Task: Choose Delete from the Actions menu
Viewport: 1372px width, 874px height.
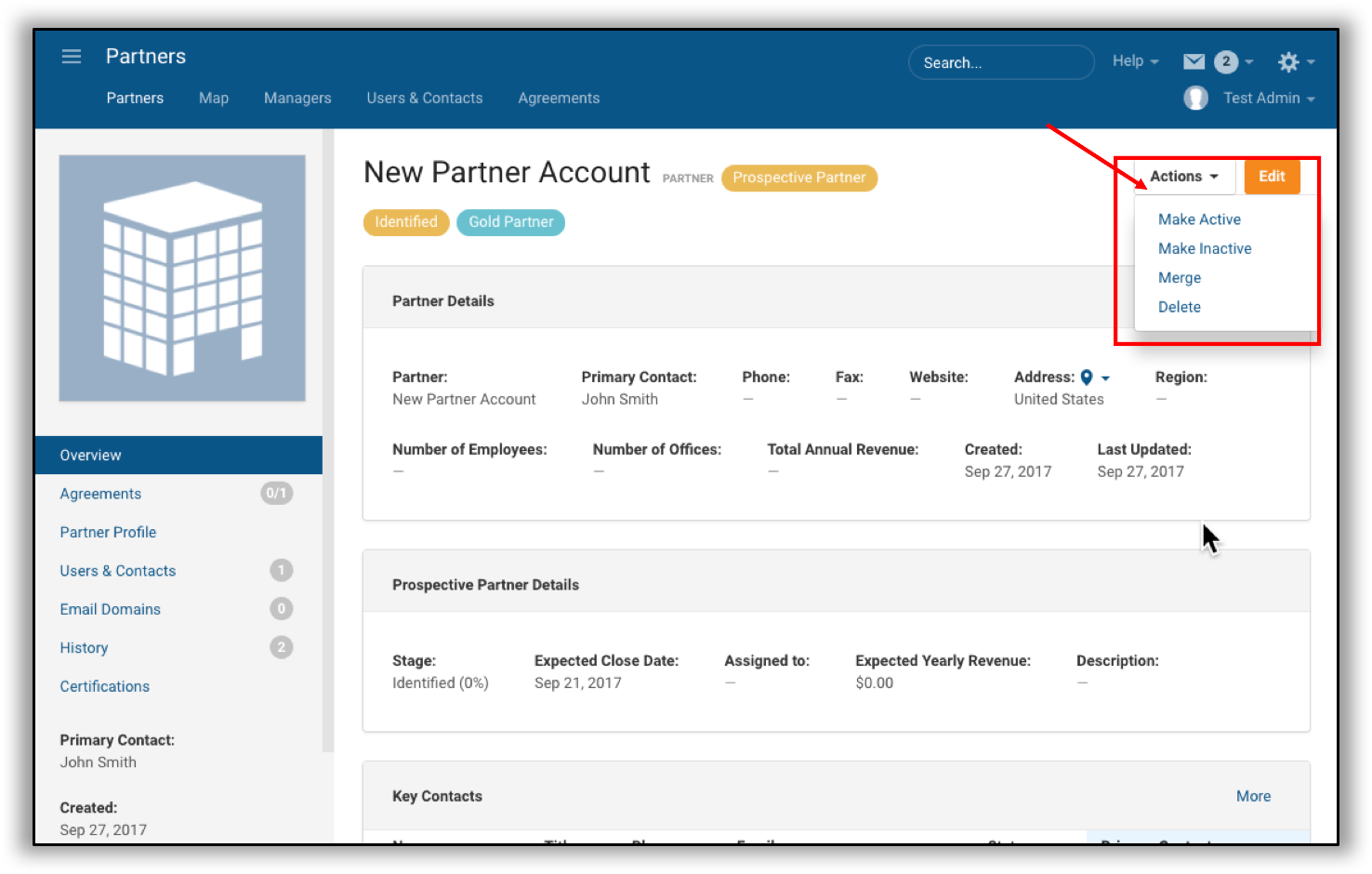Action: [x=1179, y=307]
